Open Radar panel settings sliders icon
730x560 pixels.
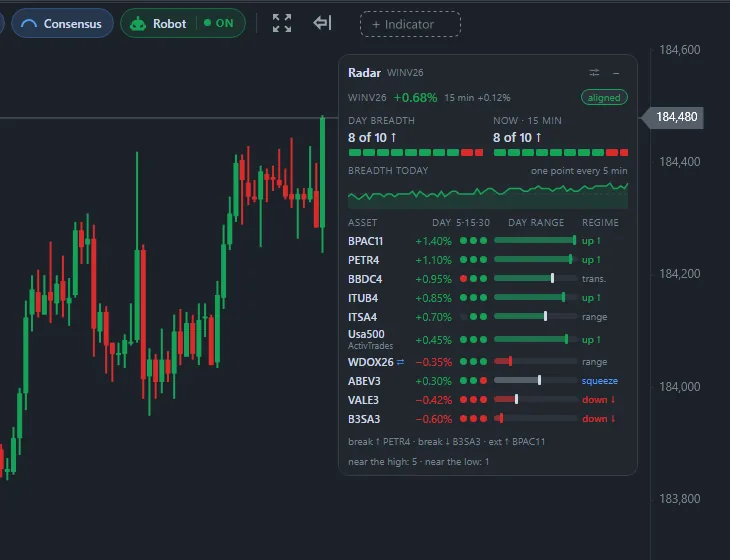pos(595,73)
